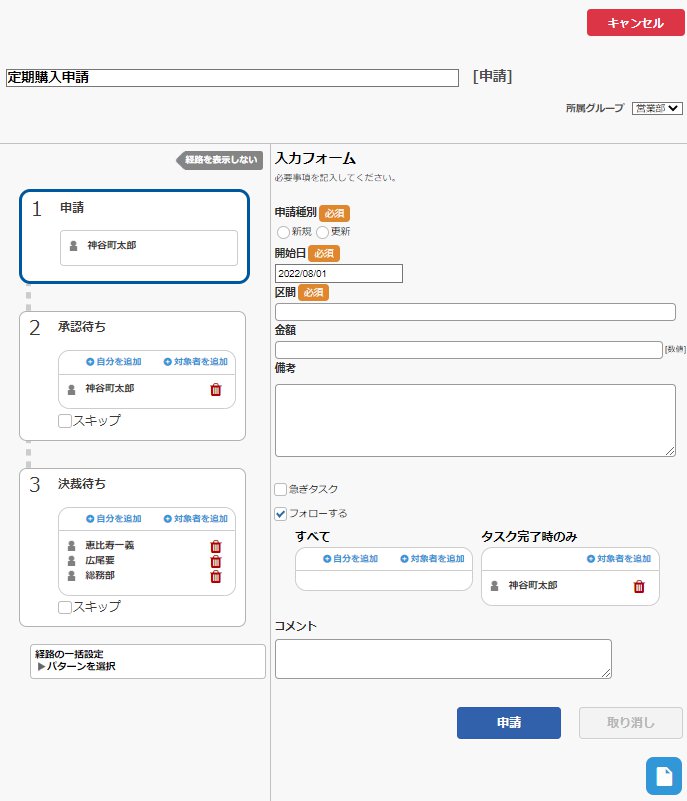Open the 所属グループ dropdown
Image resolution: width=687 pixels, height=801 pixels.
pos(656,108)
